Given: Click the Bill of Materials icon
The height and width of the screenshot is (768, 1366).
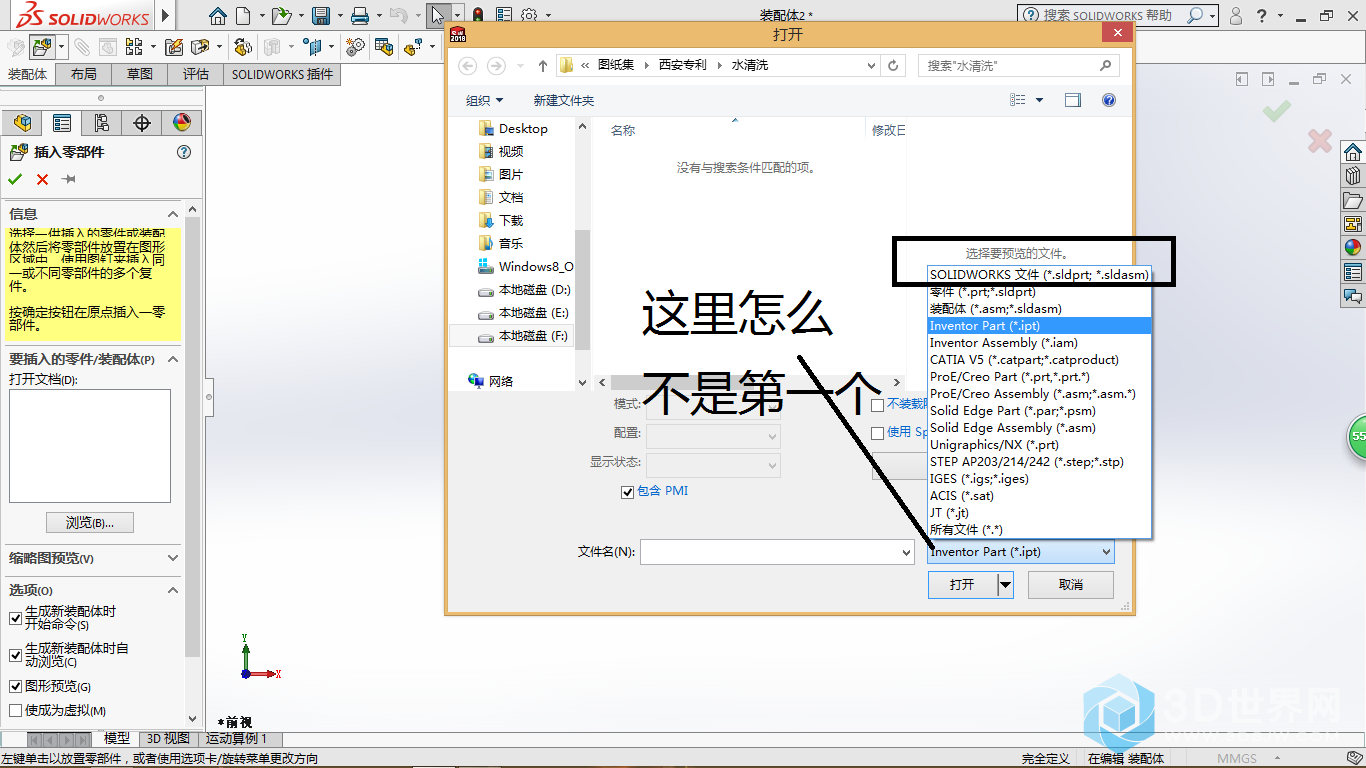Looking at the screenshot, I should click(x=384, y=46).
